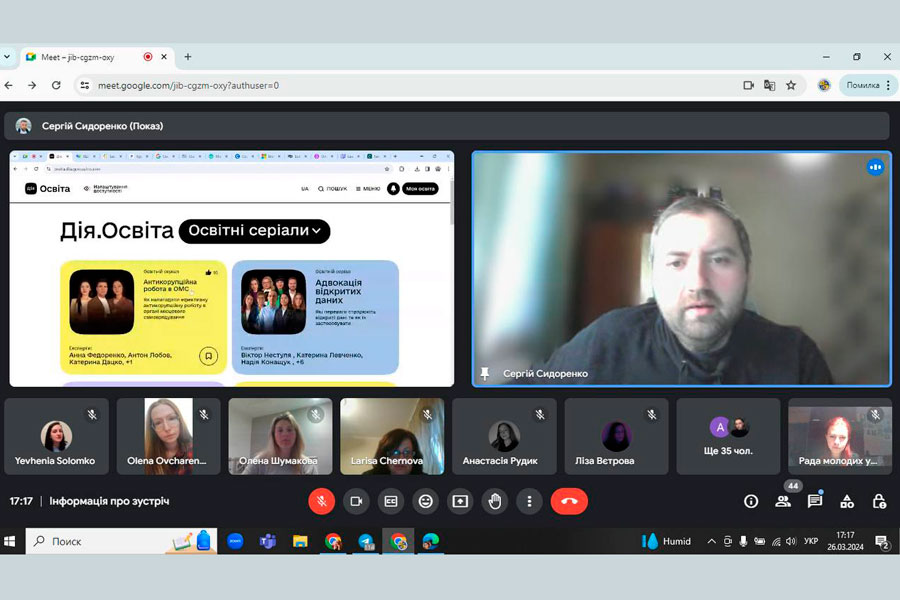Open Windows Start menu
This screenshot has height=600, width=900.
(x=10, y=541)
